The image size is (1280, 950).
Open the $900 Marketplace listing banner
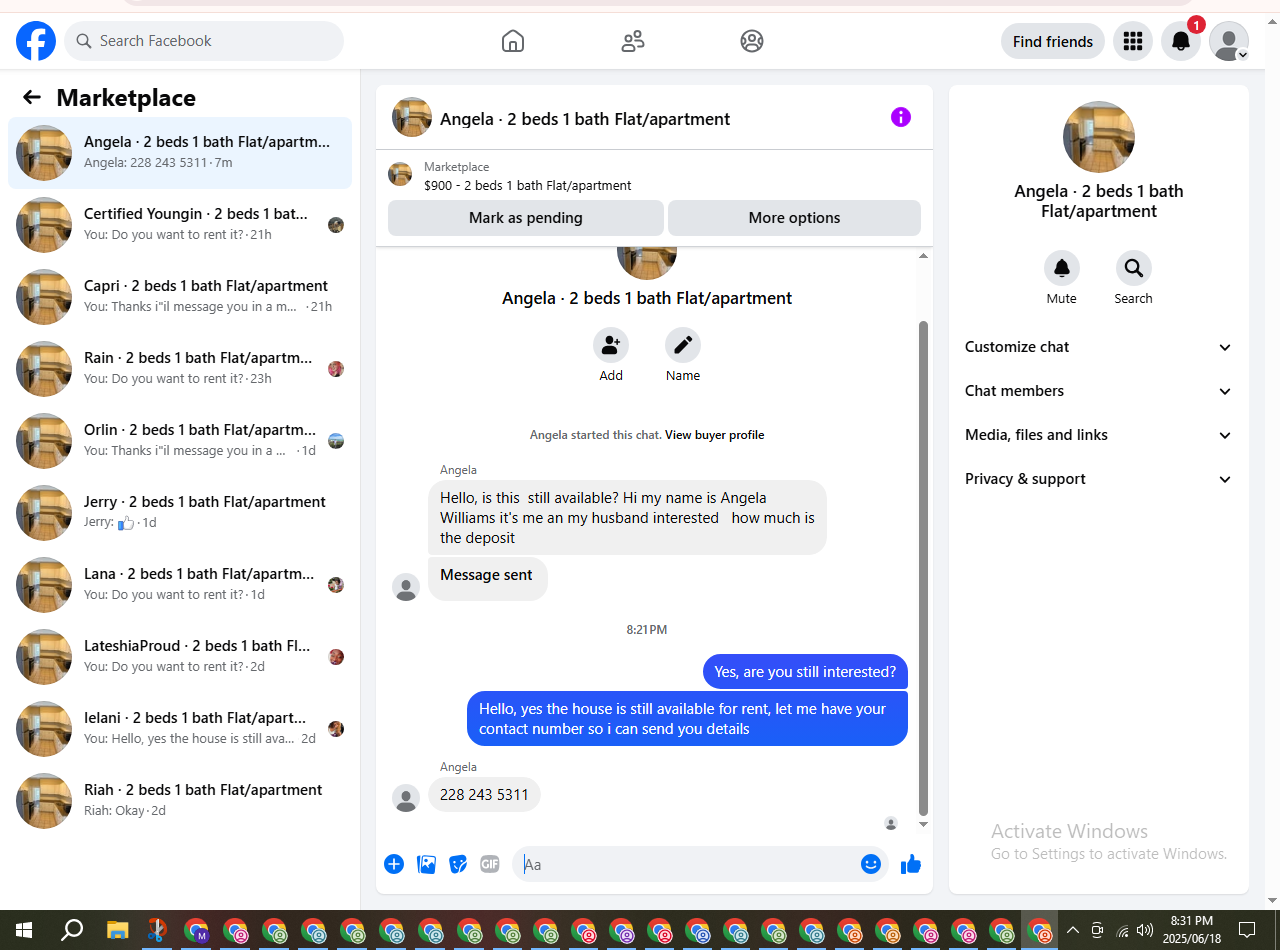coord(654,176)
